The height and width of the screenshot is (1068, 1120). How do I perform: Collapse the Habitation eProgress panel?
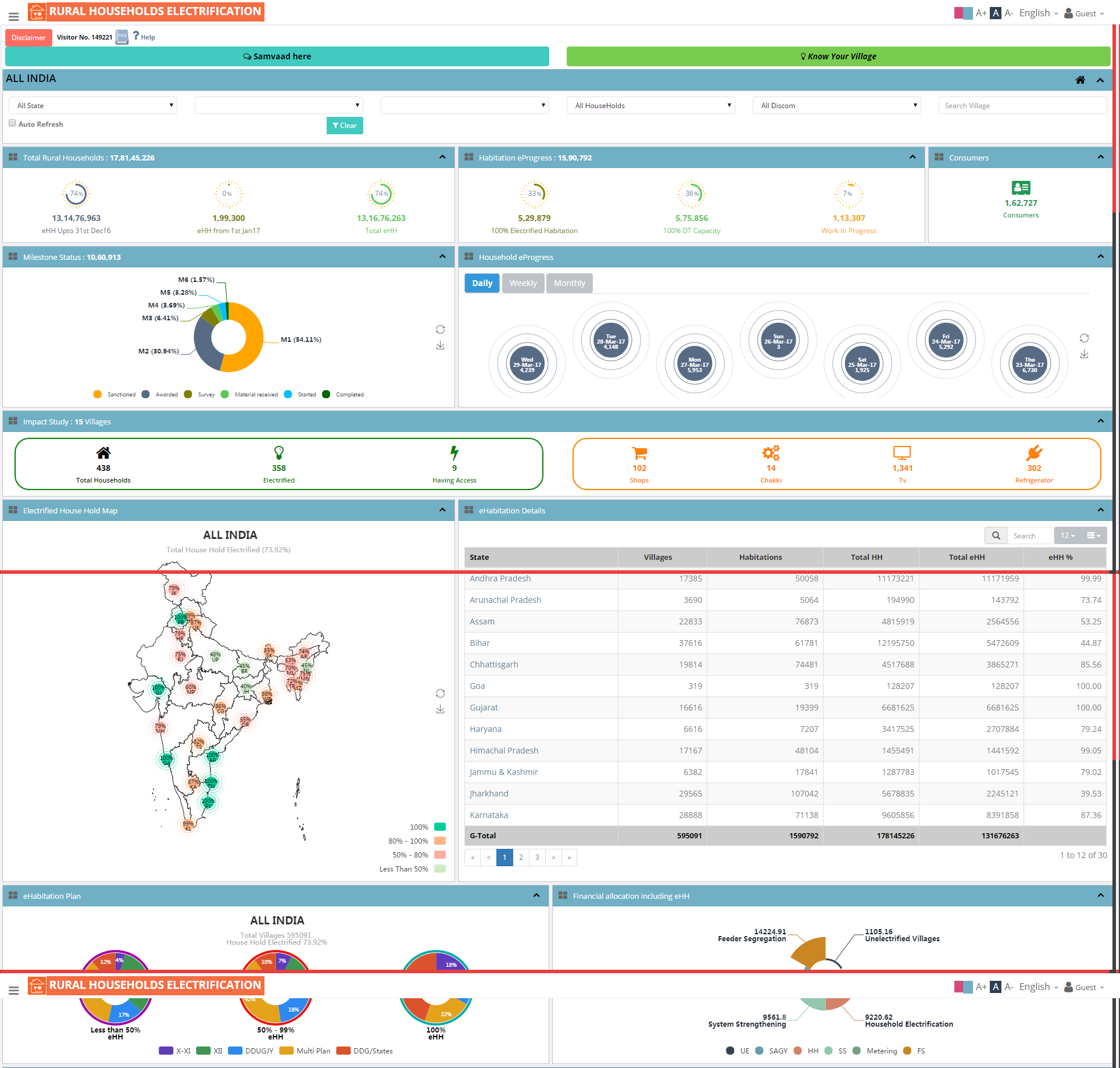[x=913, y=157]
